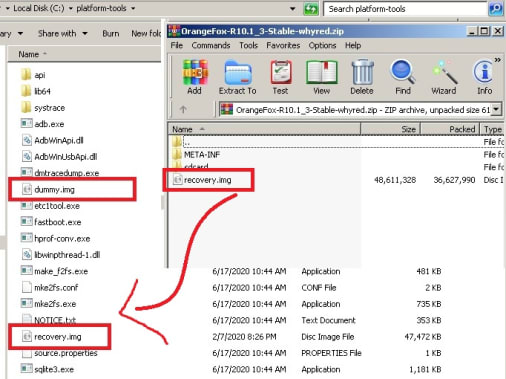This screenshot has width=506, height=379.
Task: Sort archive list by Name column
Action: [265, 129]
